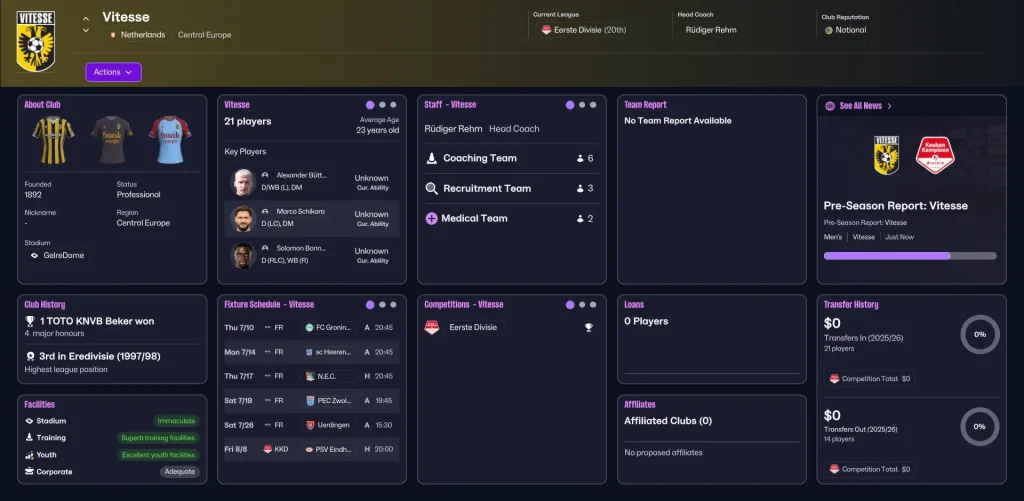1024x501 pixels.
Task: Click the Training facilities icon
Action: pos(29,438)
